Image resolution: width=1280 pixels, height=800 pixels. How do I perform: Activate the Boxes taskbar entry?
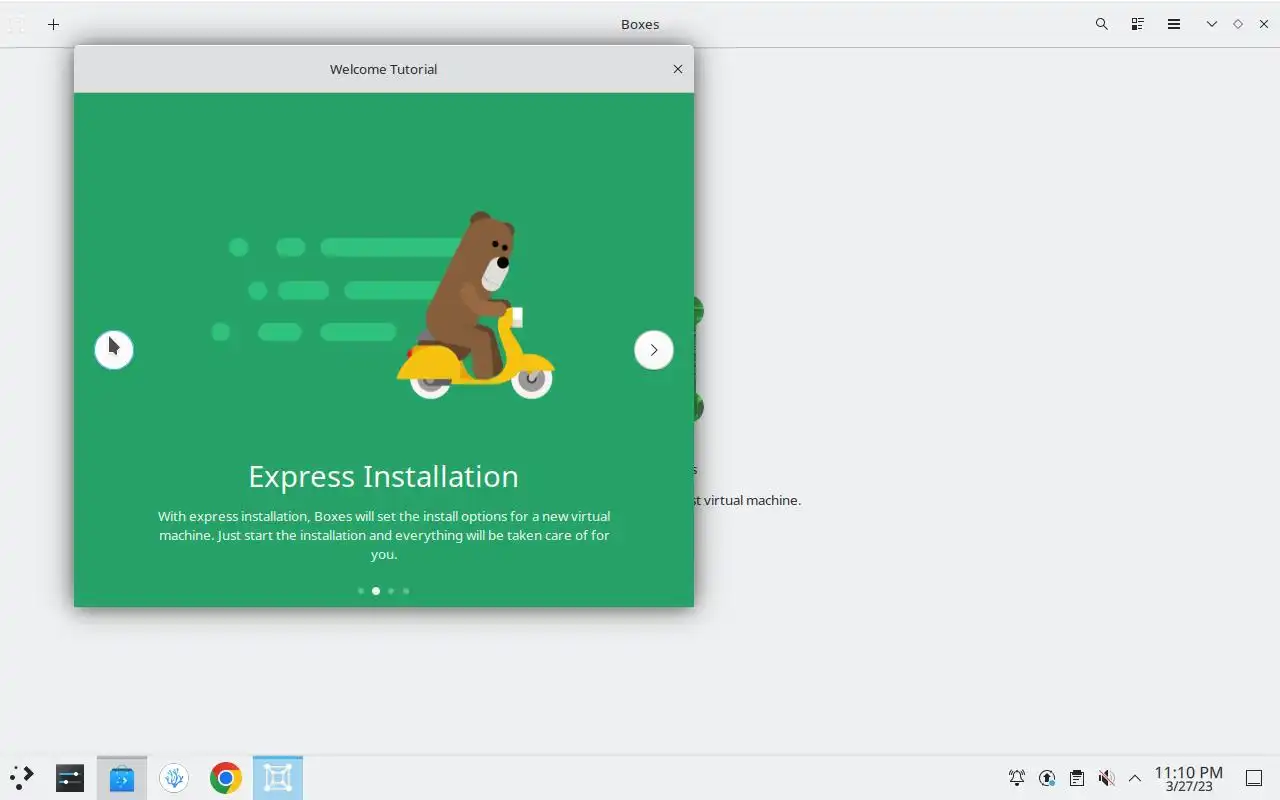click(278, 777)
